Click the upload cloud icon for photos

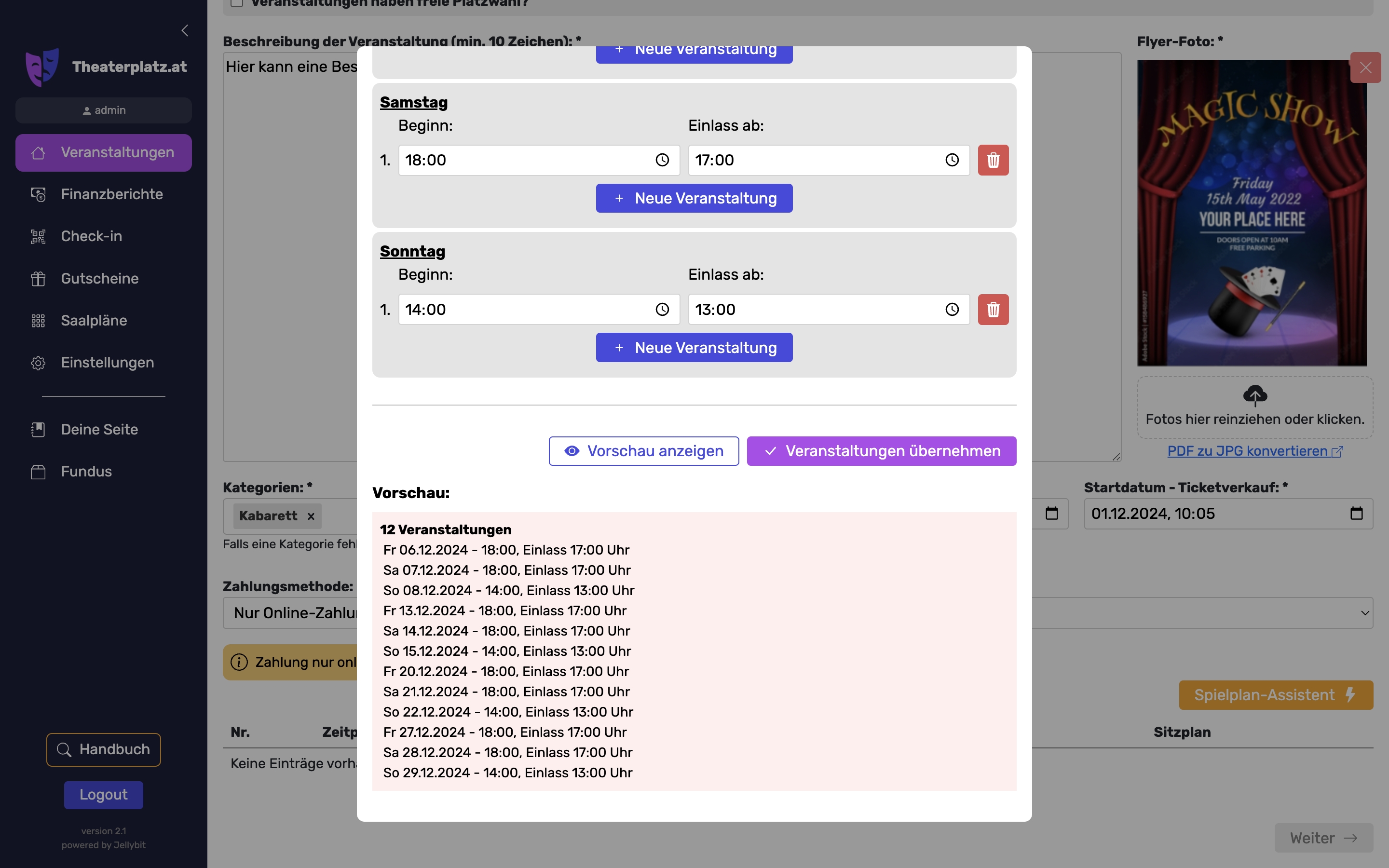(1255, 395)
